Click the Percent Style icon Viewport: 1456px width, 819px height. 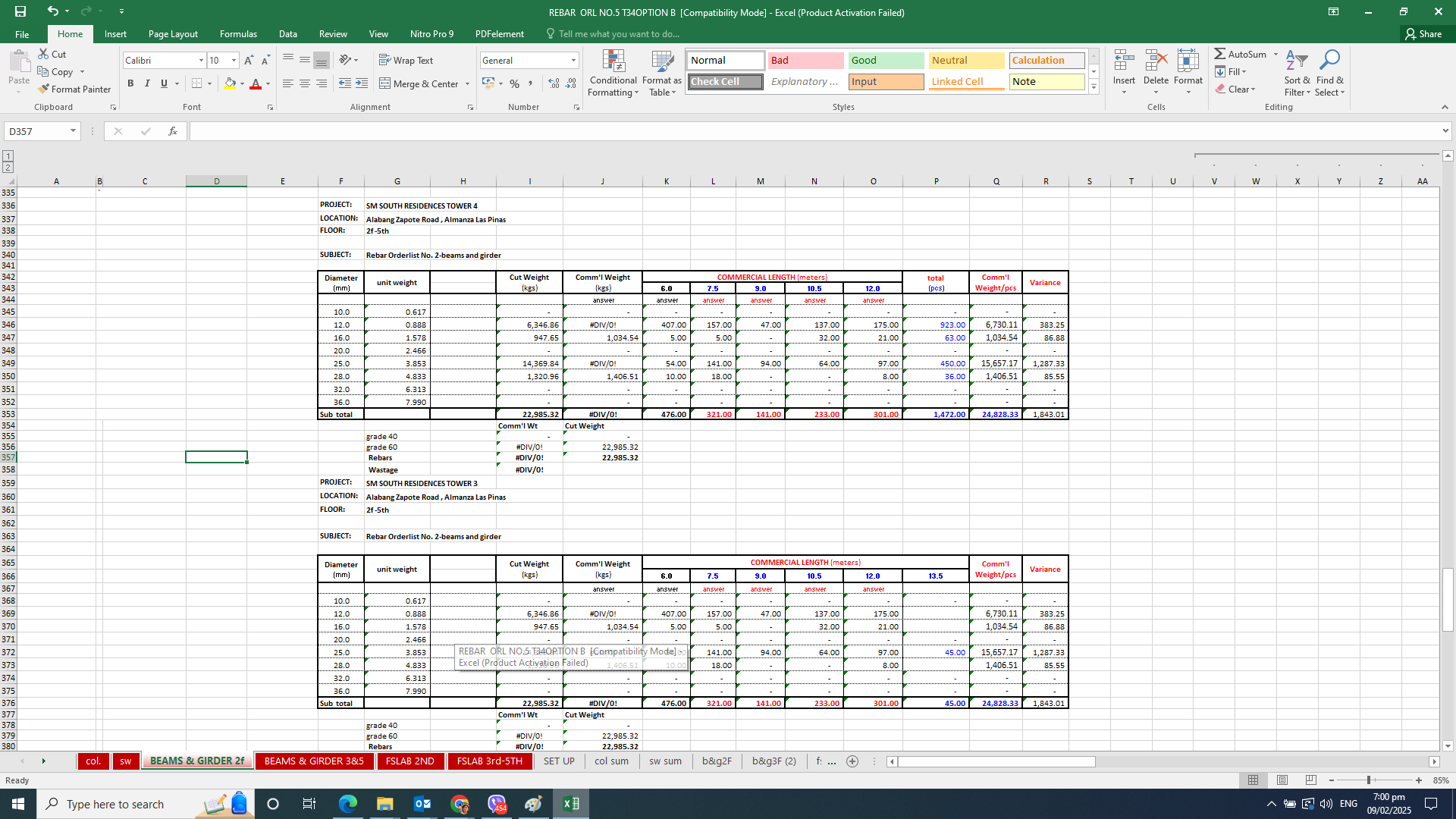[x=514, y=83]
